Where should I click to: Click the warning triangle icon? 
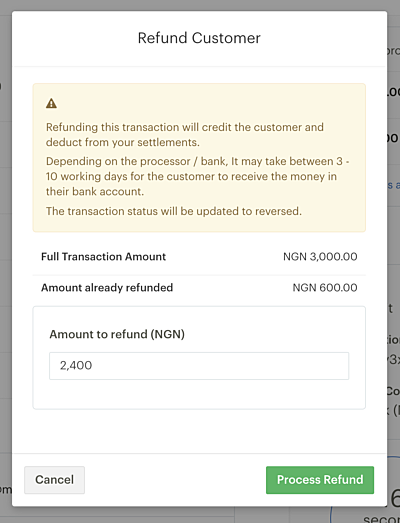[x=51, y=104]
